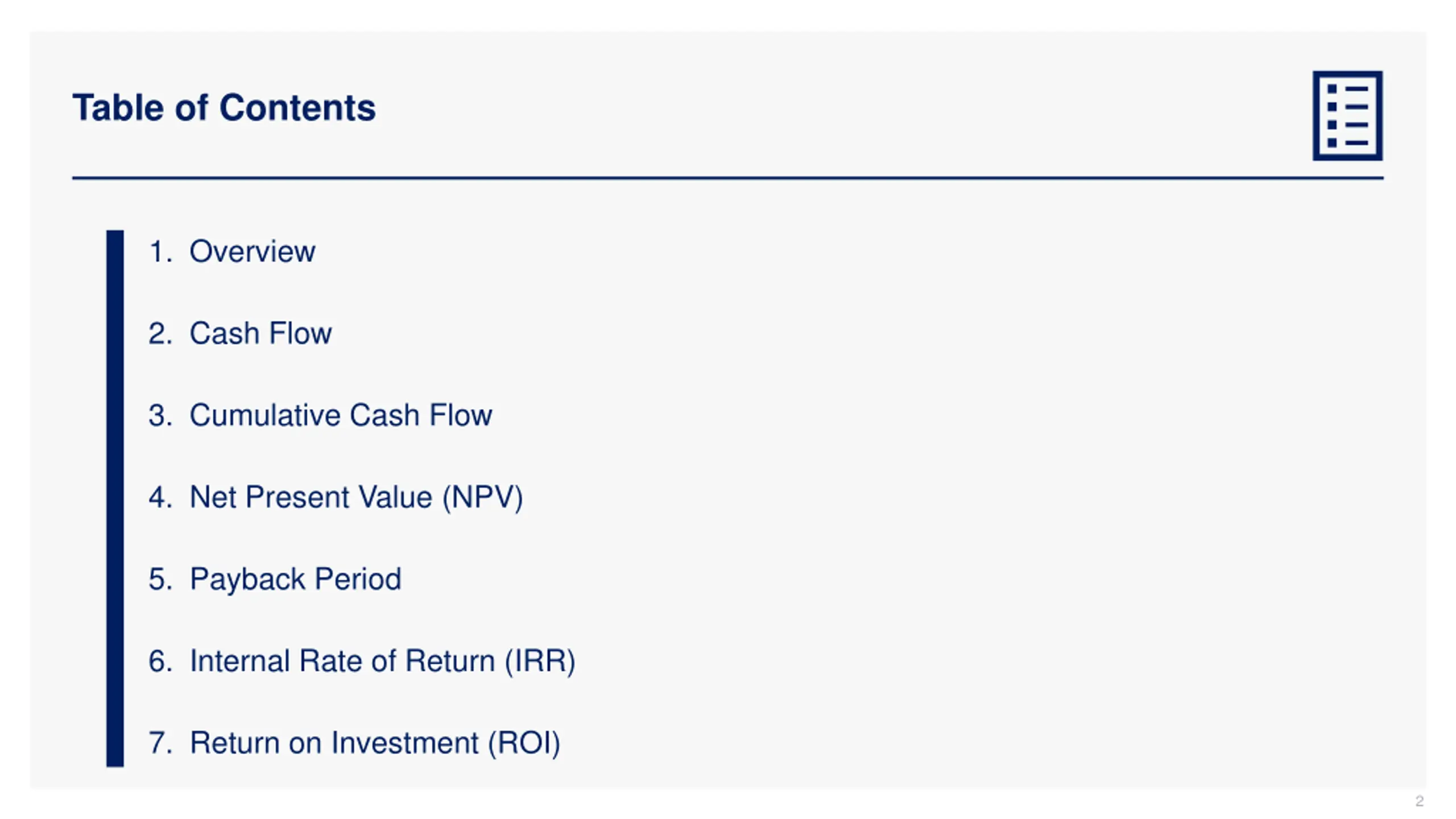This screenshot has height=819, width=1456.
Task: Click the '7.' list number
Action: pyautogui.click(x=160, y=743)
